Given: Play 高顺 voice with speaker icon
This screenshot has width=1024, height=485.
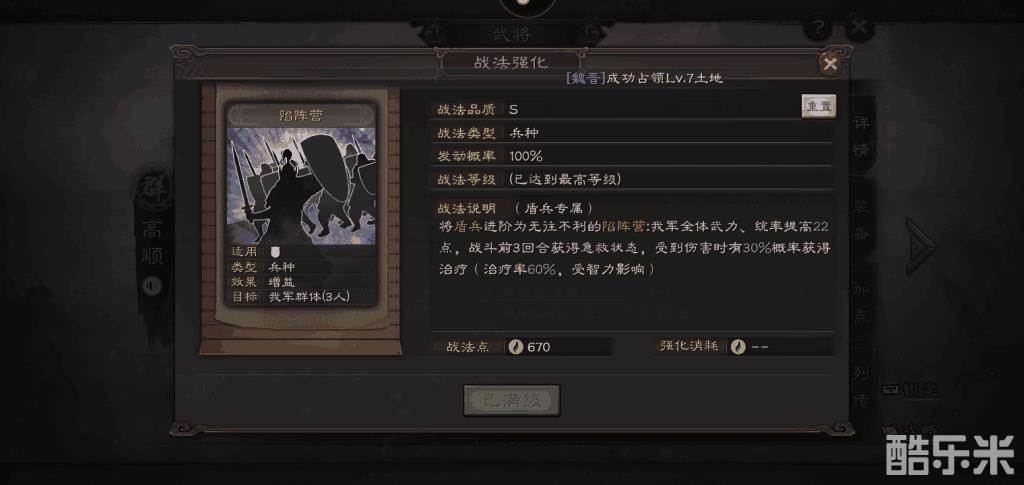Looking at the screenshot, I should click(x=152, y=286).
